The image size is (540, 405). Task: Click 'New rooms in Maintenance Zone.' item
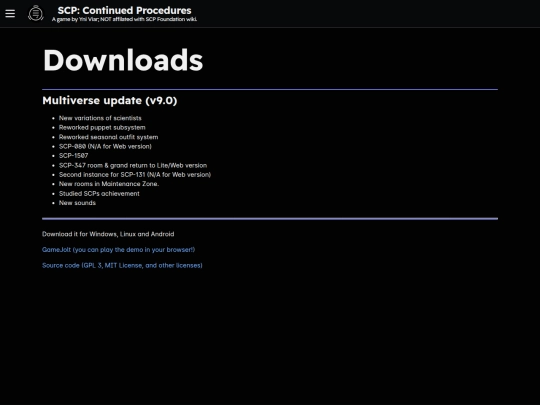tap(109, 184)
